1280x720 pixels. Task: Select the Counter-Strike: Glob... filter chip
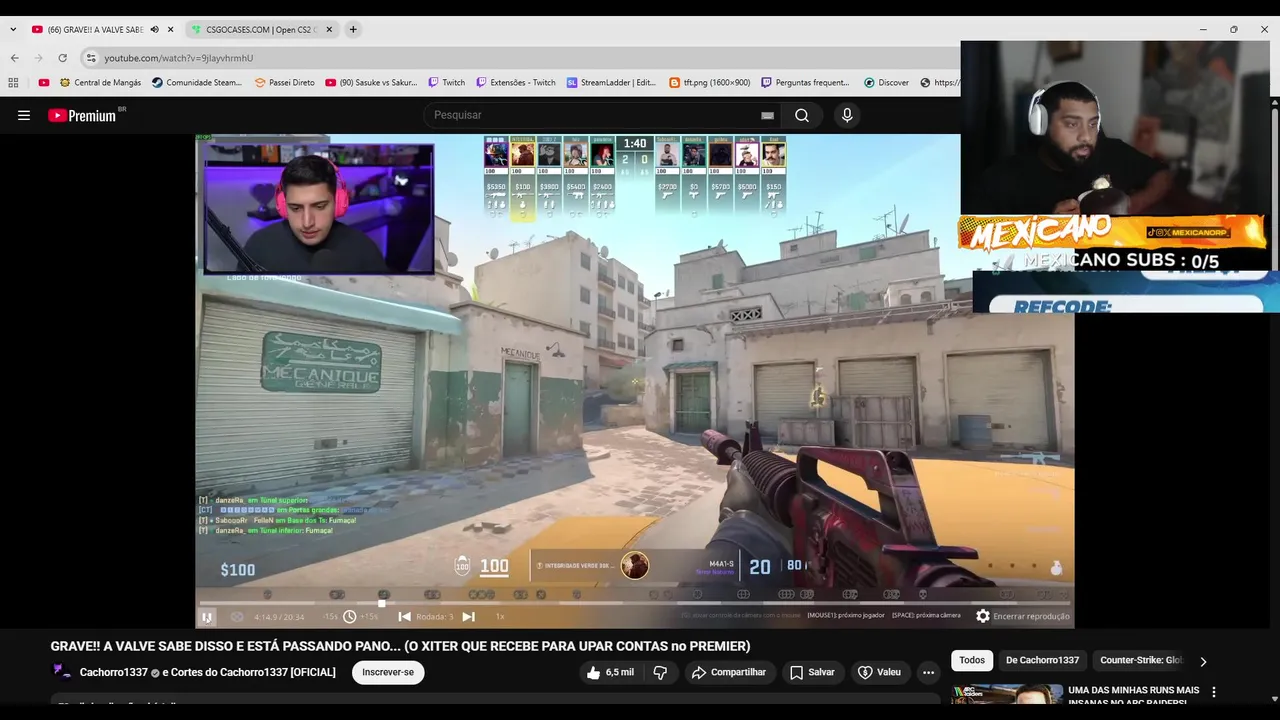pos(1141,660)
